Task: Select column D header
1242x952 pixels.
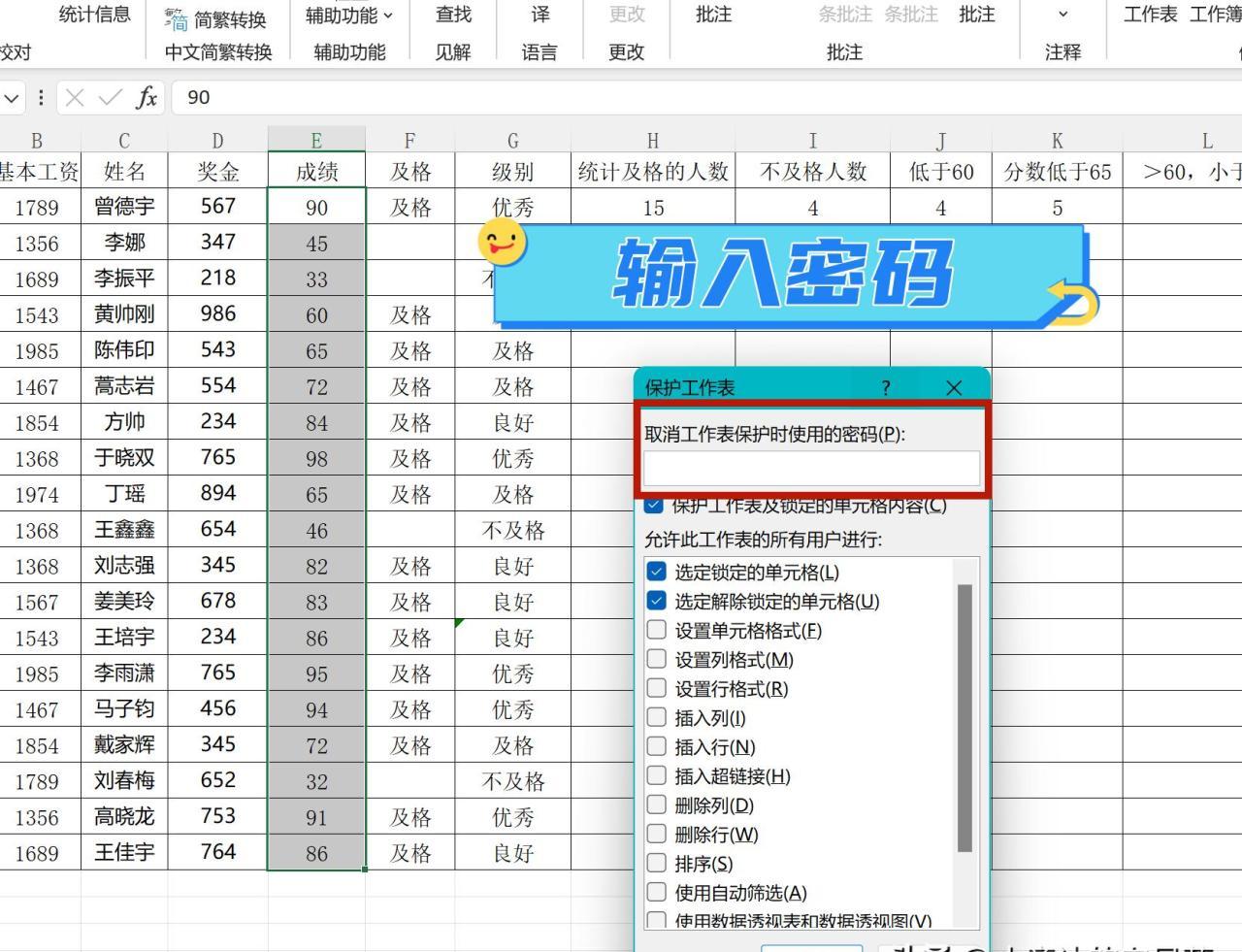Action: coord(217,141)
